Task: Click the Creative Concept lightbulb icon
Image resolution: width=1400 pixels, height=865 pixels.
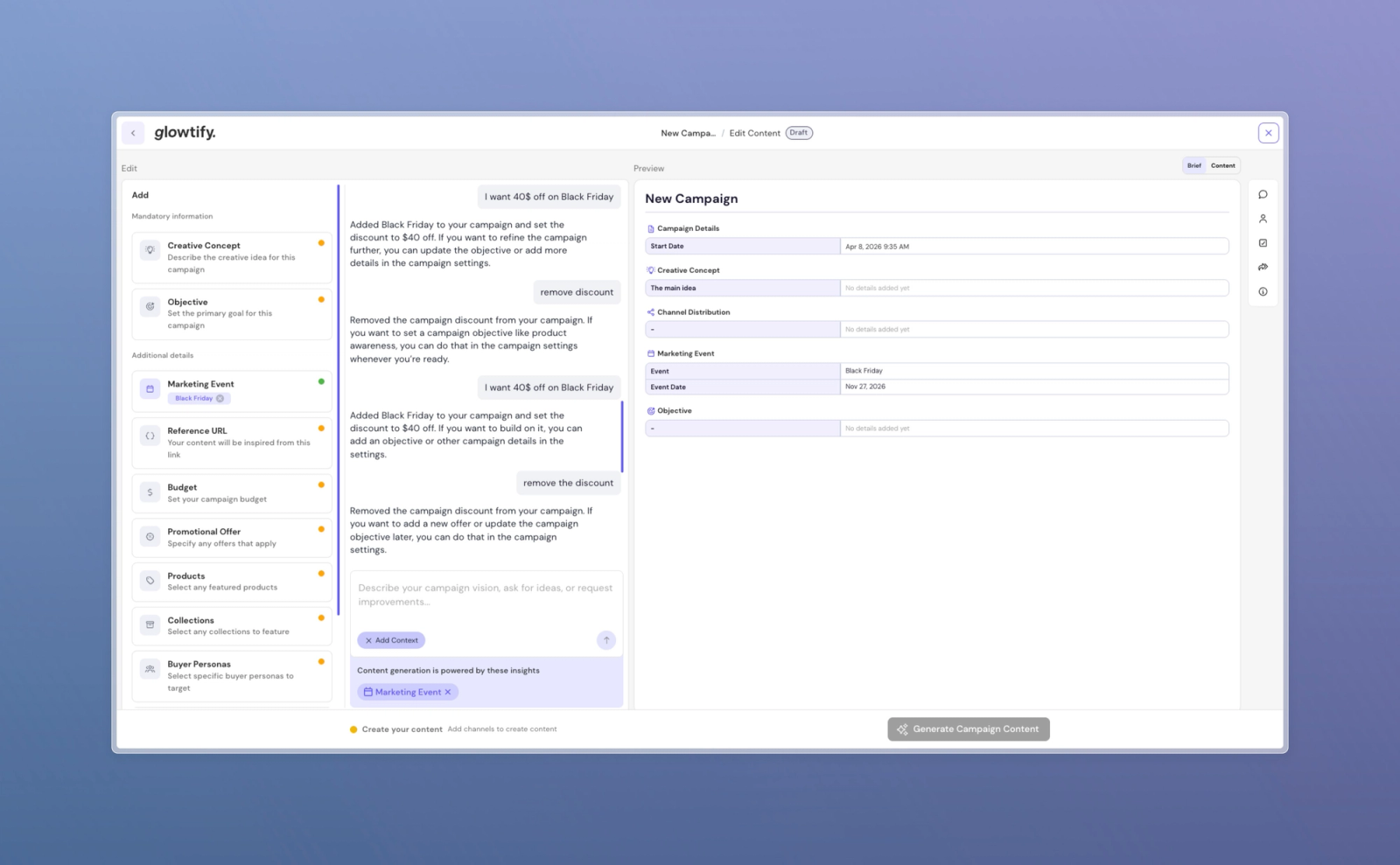Action: (150, 250)
